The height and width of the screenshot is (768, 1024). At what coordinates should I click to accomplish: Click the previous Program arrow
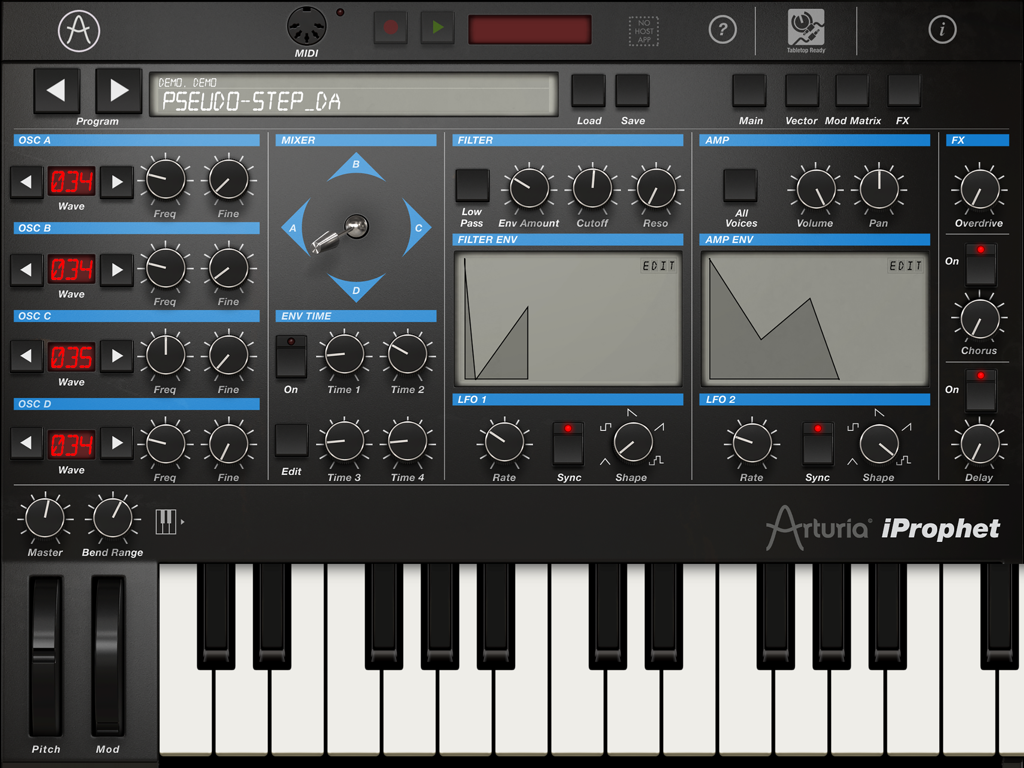[57, 91]
